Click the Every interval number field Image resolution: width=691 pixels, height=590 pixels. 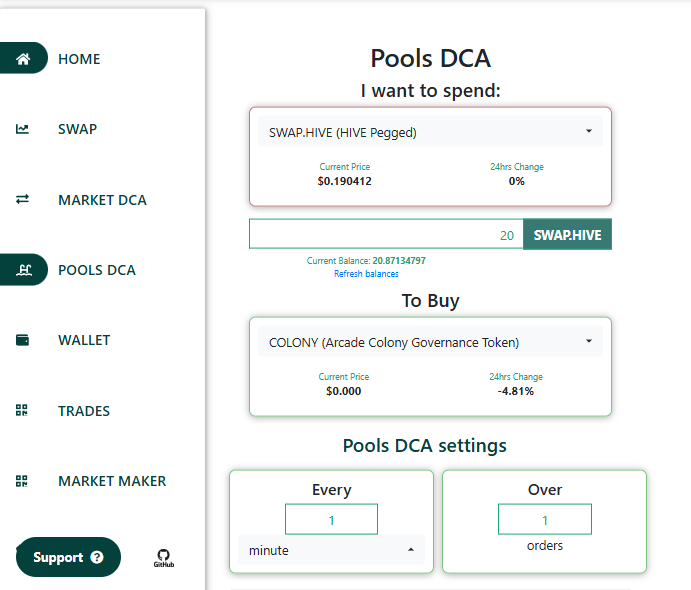coord(331,519)
